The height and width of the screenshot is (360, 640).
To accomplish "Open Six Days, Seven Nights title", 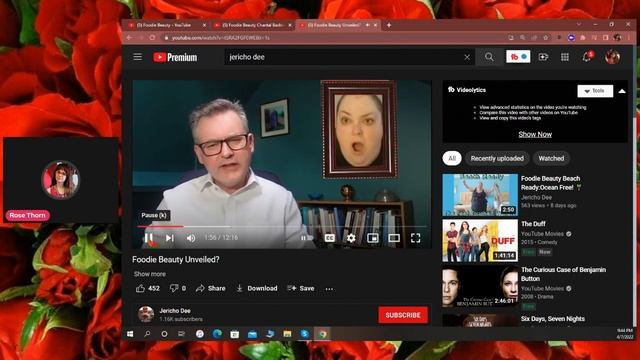I will (553, 319).
